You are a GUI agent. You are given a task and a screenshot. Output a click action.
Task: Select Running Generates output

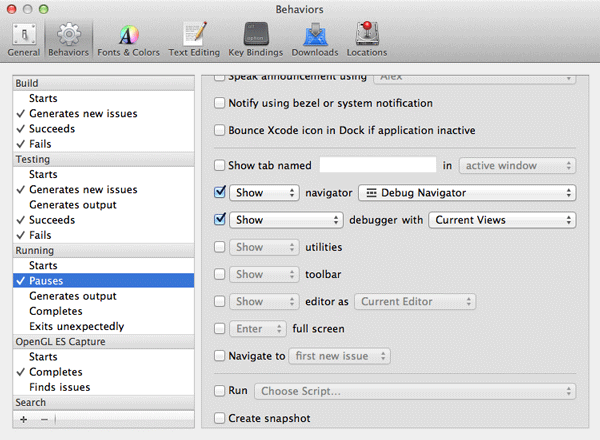pos(103,296)
